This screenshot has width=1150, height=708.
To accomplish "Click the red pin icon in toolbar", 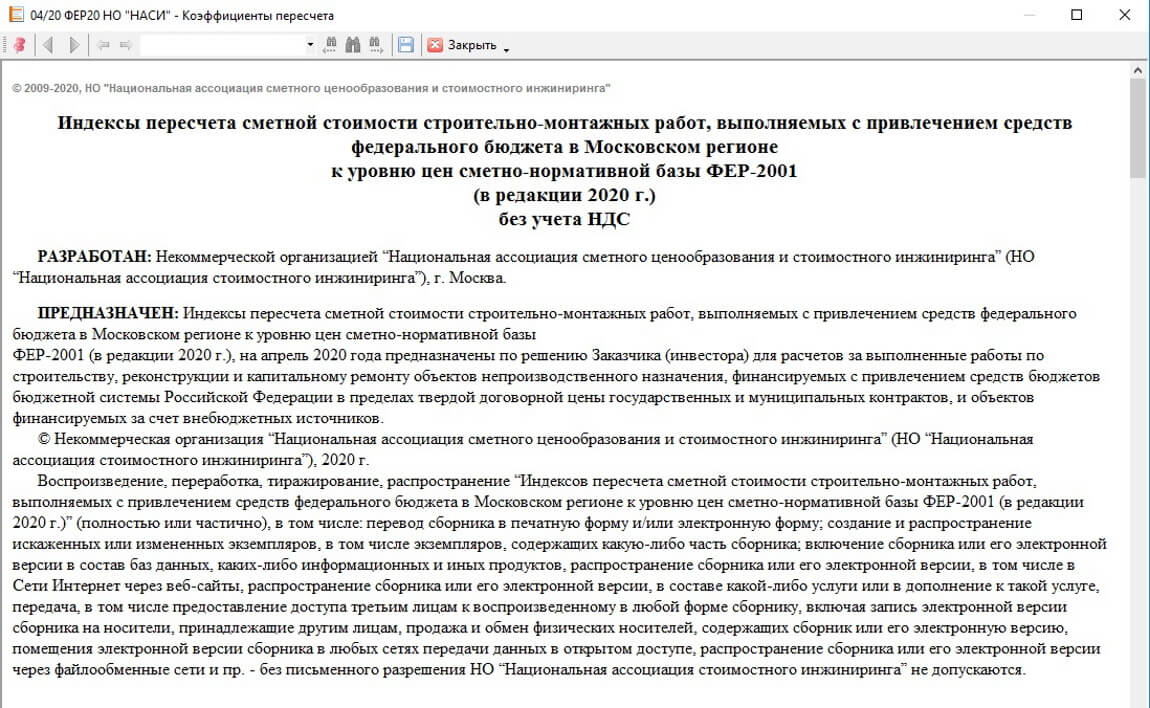I will click(20, 45).
